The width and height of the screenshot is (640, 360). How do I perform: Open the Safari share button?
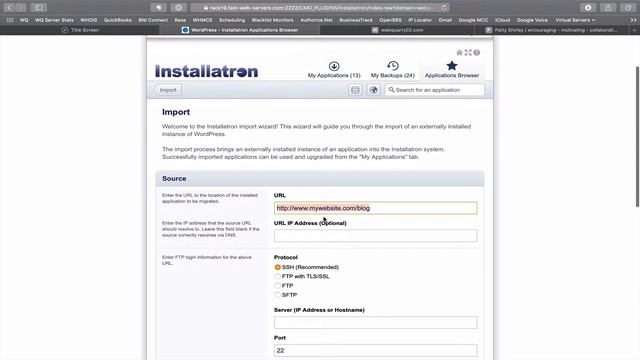pyautogui.click(x=608, y=7)
